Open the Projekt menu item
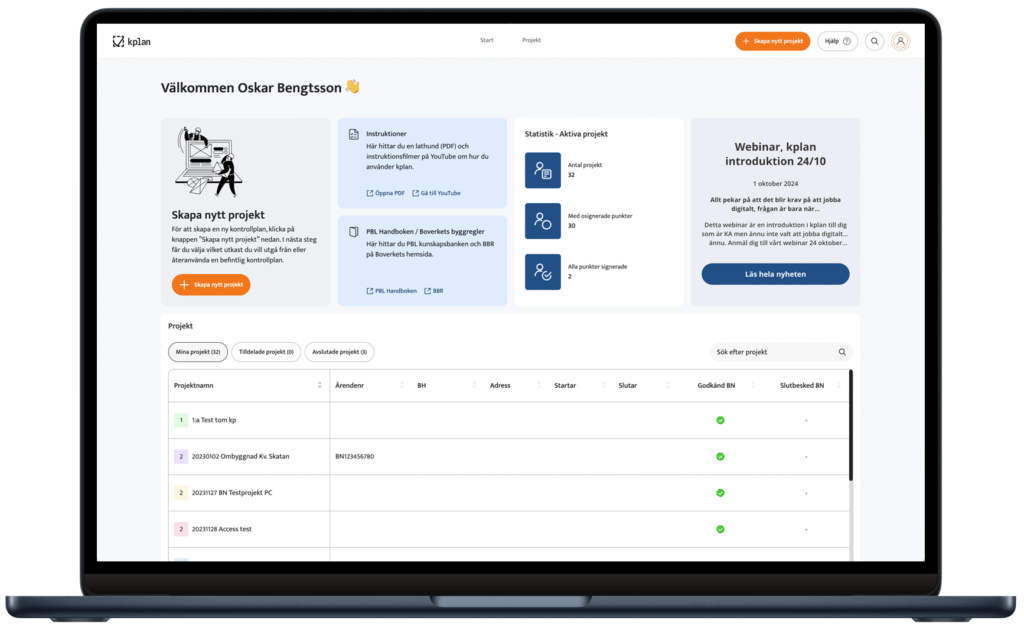Screen dimensions: 1024x630 [531, 41]
